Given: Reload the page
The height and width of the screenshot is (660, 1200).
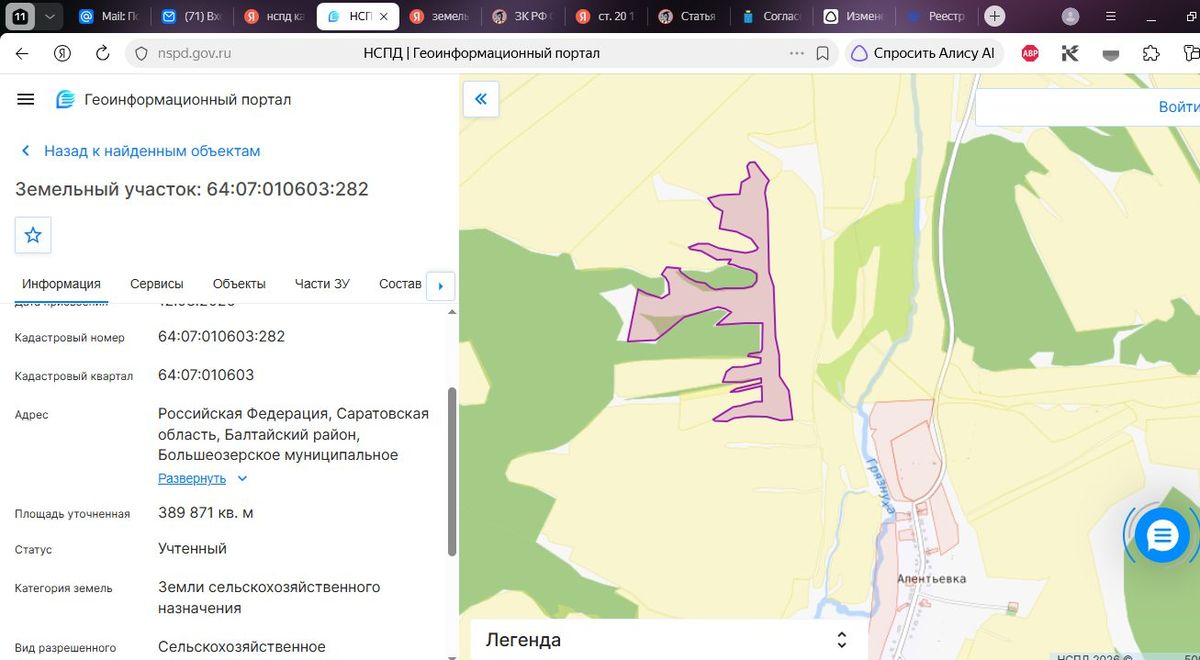Looking at the screenshot, I should [102, 53].
